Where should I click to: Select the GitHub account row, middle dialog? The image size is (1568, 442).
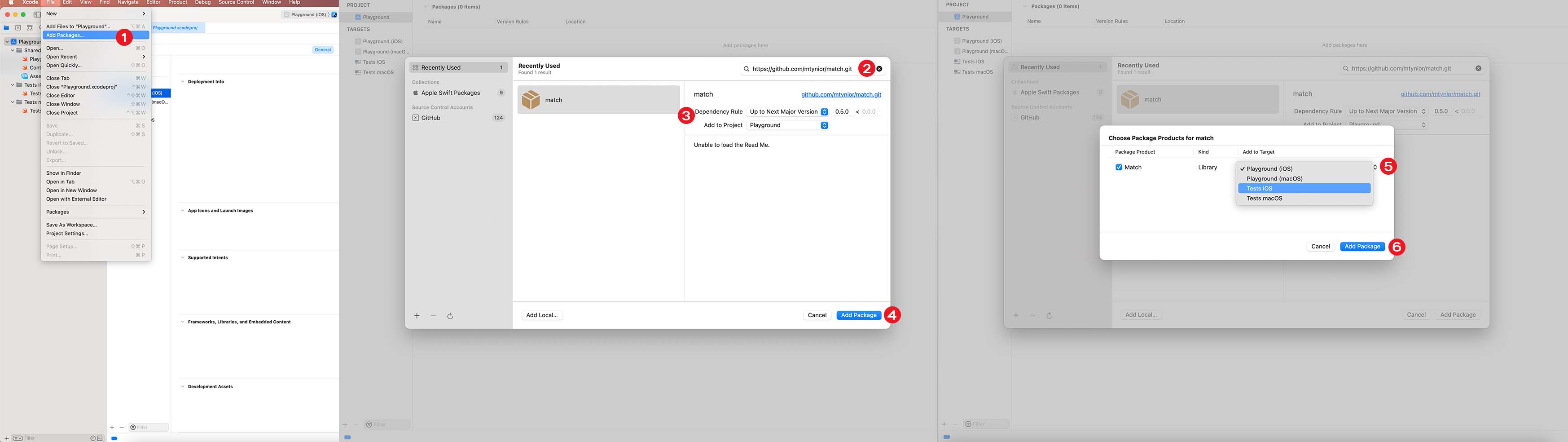pyautogui.click(x=459, y=118)
